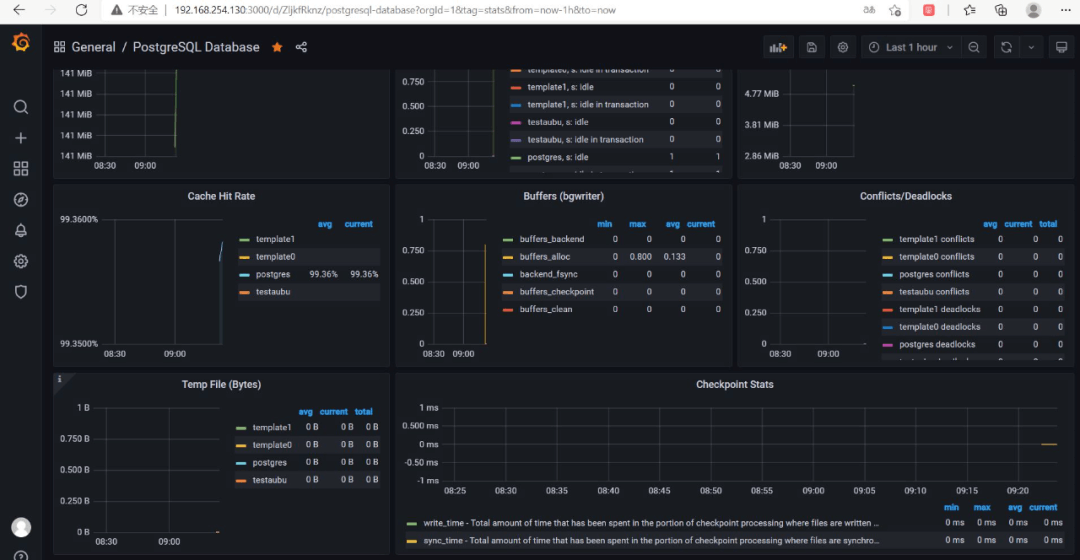
Task: Click color swatch beside write_time legend entry
Action: tap(412, 523)
